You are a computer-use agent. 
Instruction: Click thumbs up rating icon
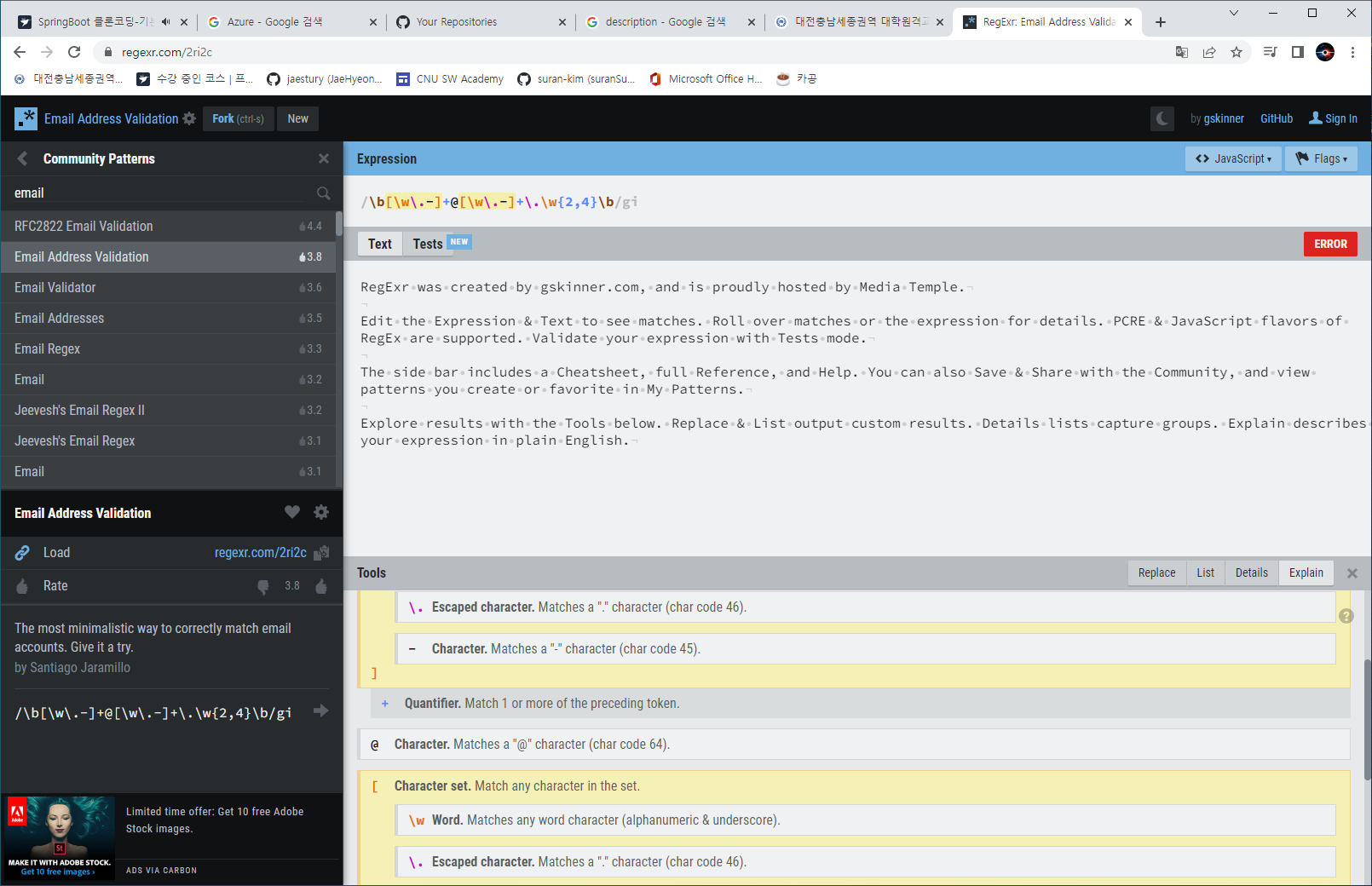click(321, 586)
